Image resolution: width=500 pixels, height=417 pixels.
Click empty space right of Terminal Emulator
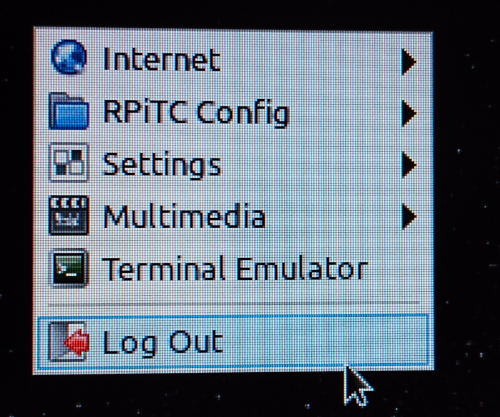tap(397, 269)
